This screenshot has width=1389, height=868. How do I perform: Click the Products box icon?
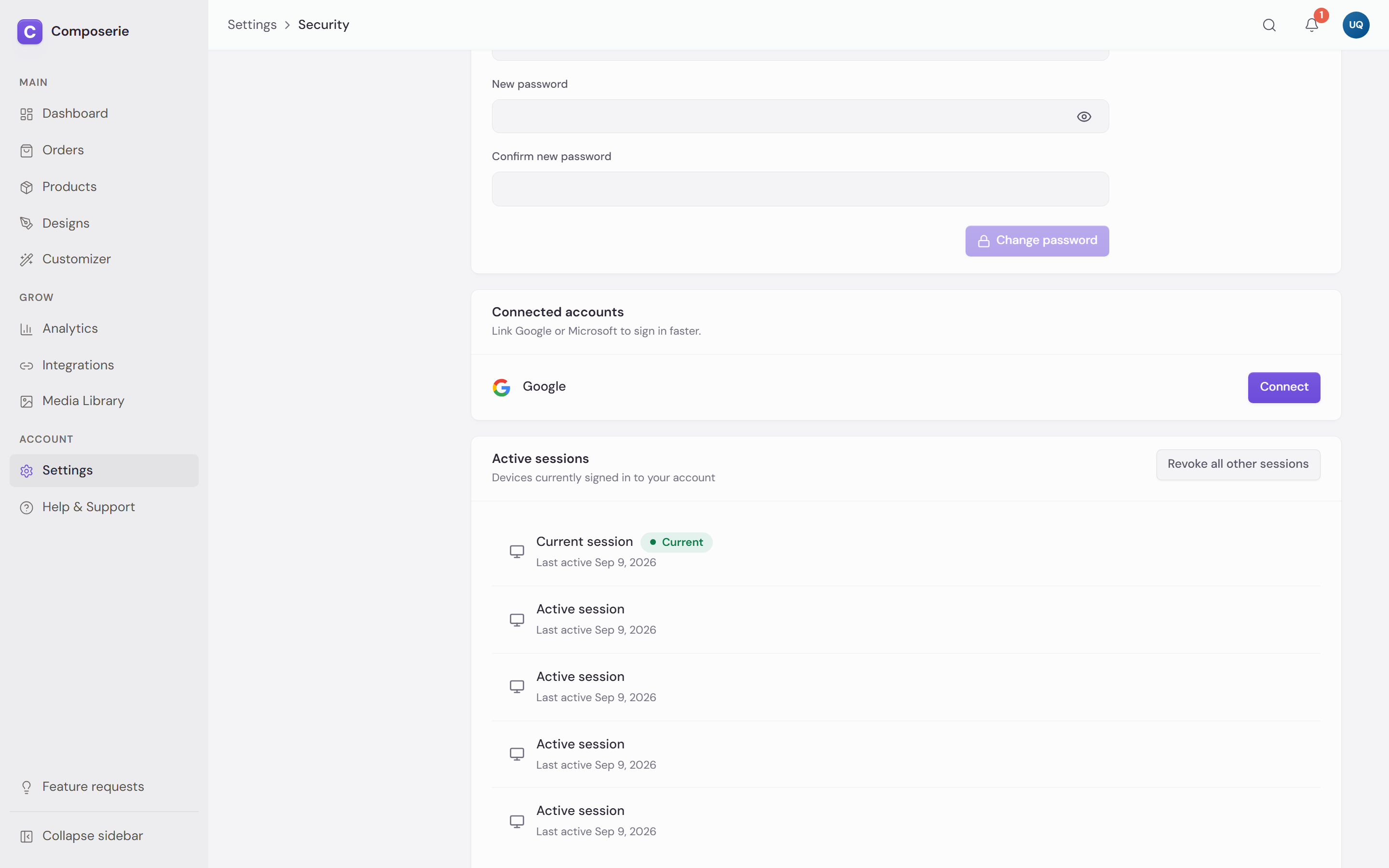pos(27,187)
